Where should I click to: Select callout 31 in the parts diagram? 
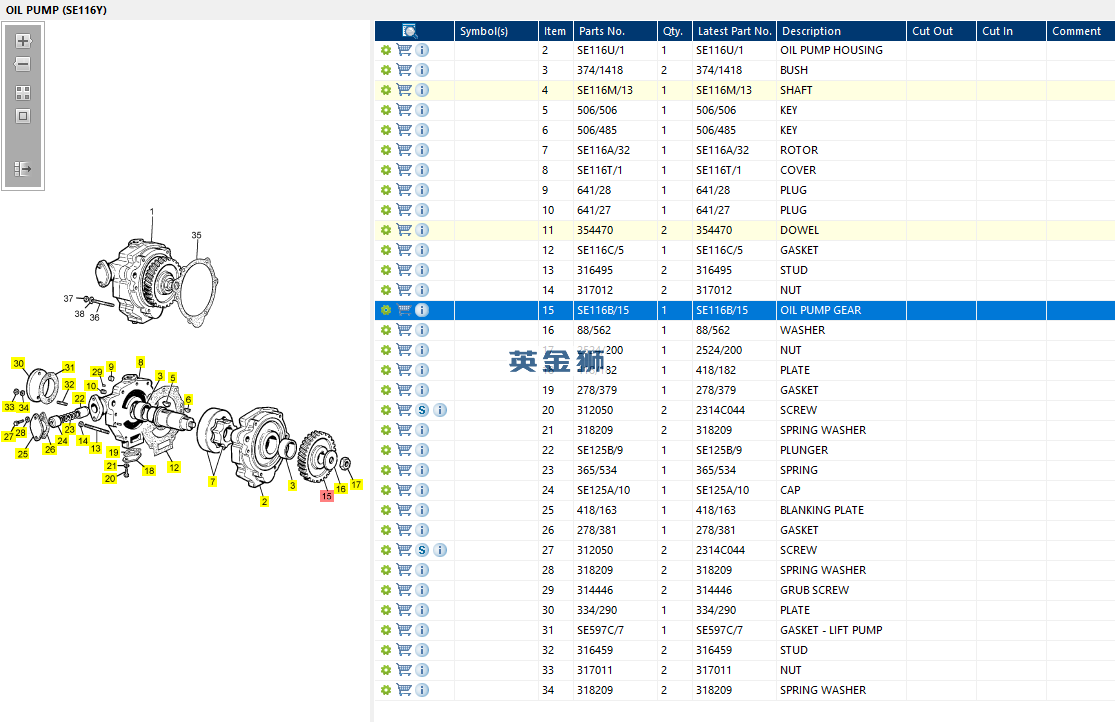(x=69, y=367)
